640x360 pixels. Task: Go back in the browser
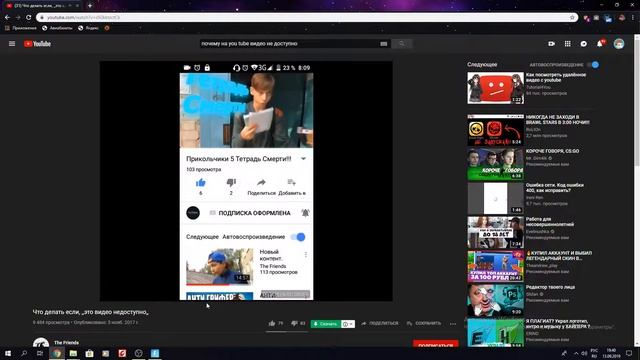[x=7, y=18]
